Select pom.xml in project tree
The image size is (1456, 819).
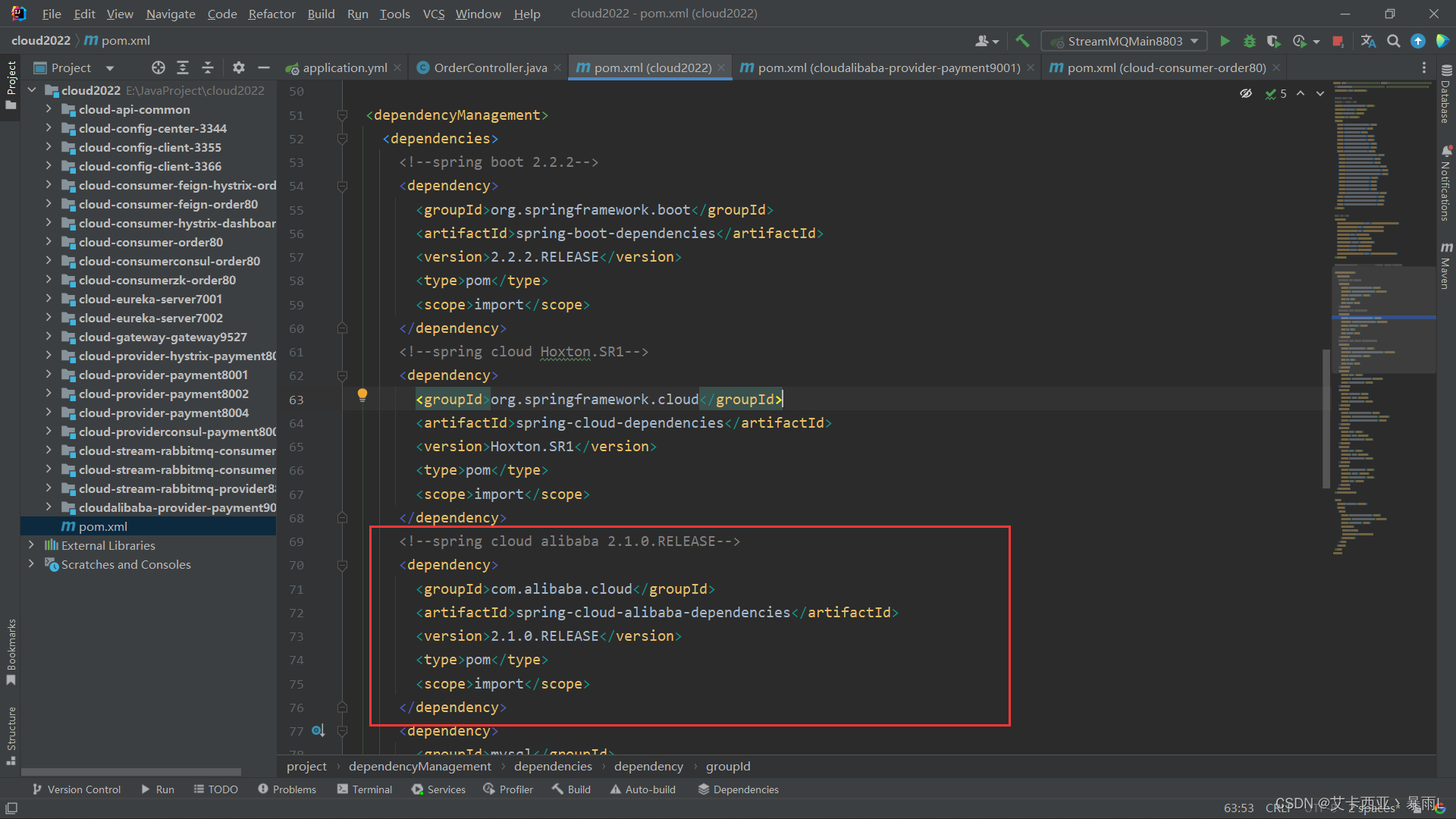pos(103,526)
